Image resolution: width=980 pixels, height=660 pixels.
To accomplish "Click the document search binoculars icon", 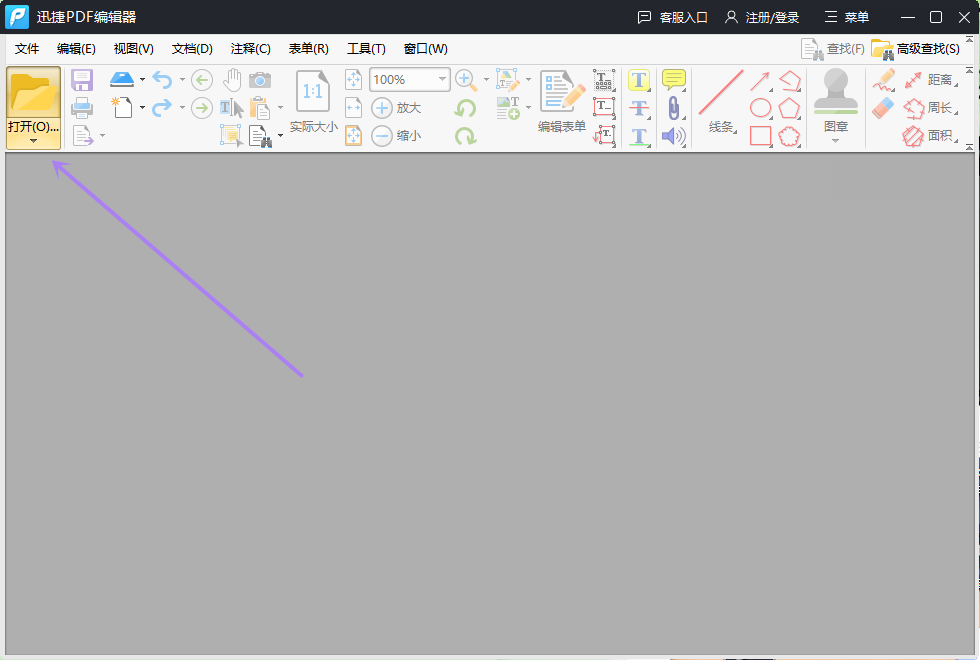I will tap(260, 136).
